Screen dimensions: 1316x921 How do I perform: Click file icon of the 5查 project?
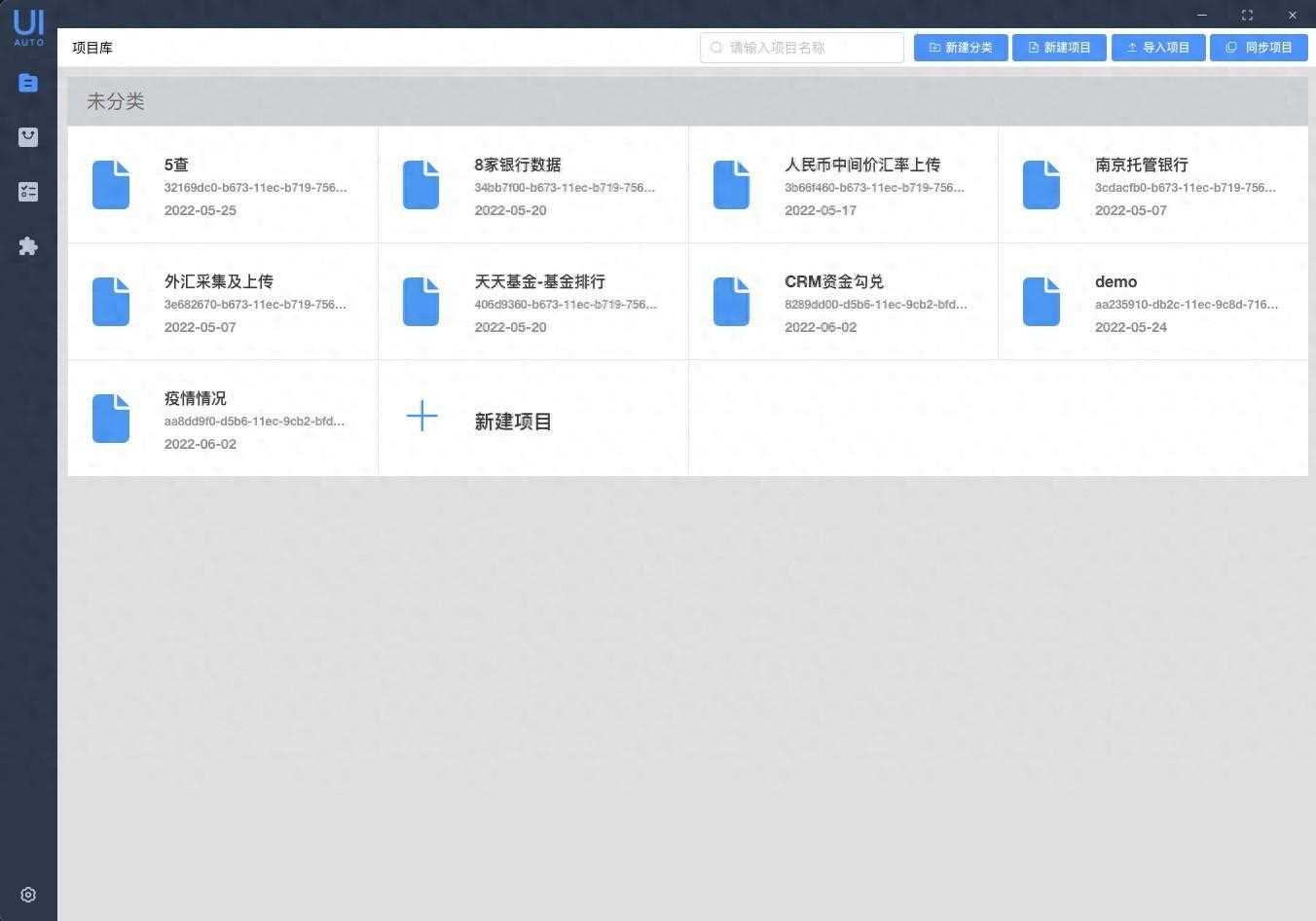tap(111, 185)
